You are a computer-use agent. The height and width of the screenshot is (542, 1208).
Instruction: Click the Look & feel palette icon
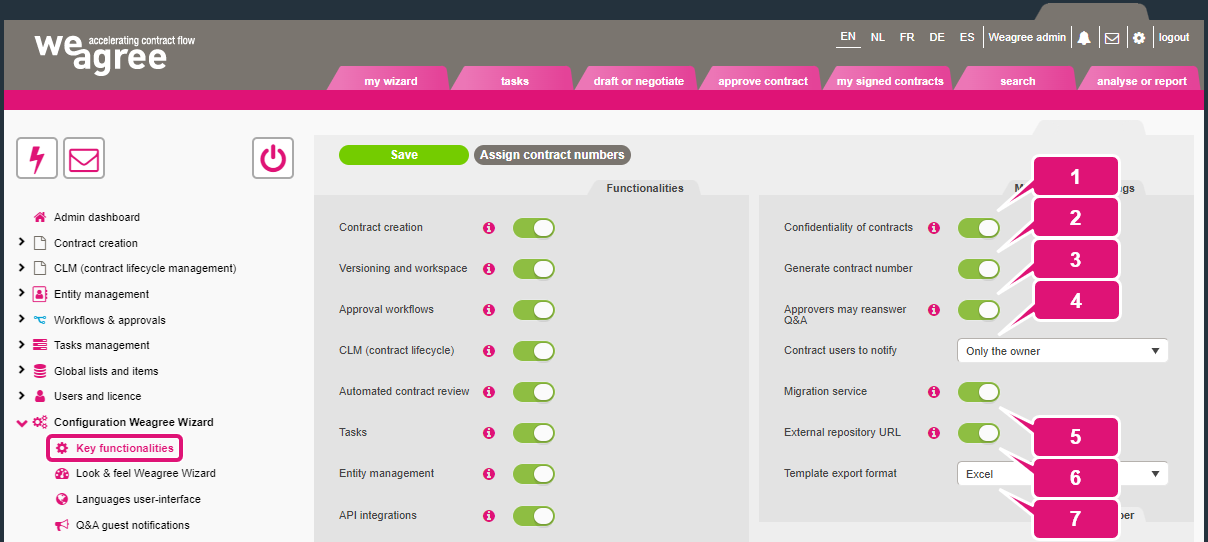[x=62, y=473]
